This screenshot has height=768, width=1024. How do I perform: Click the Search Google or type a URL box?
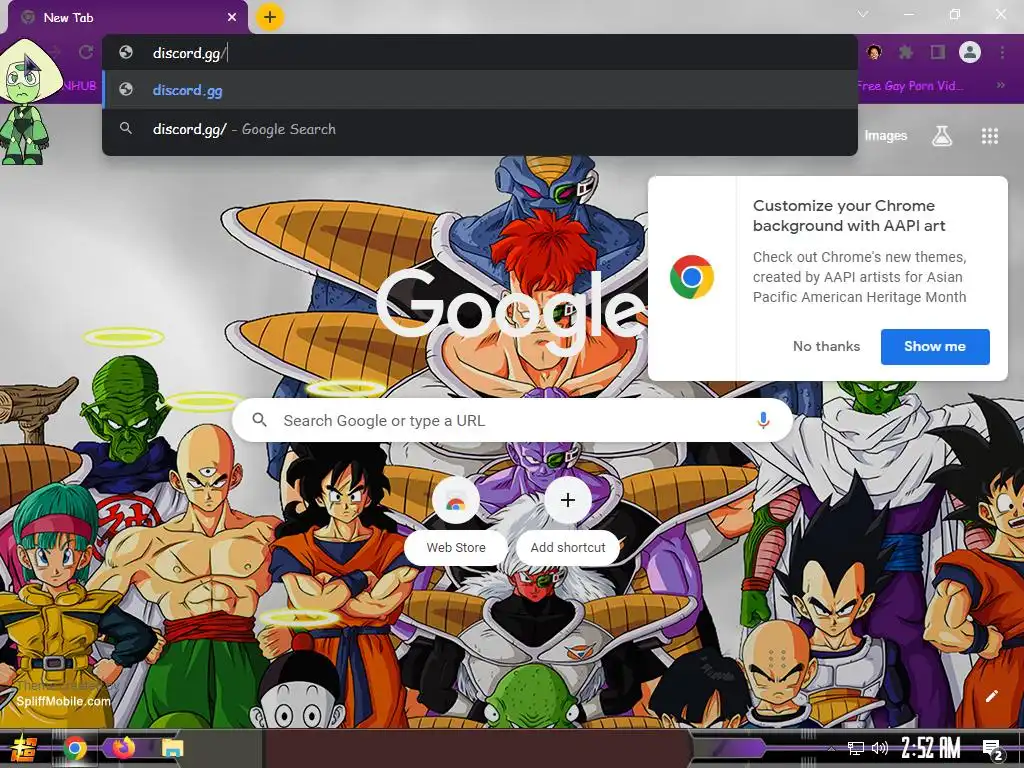coord(513,421)
